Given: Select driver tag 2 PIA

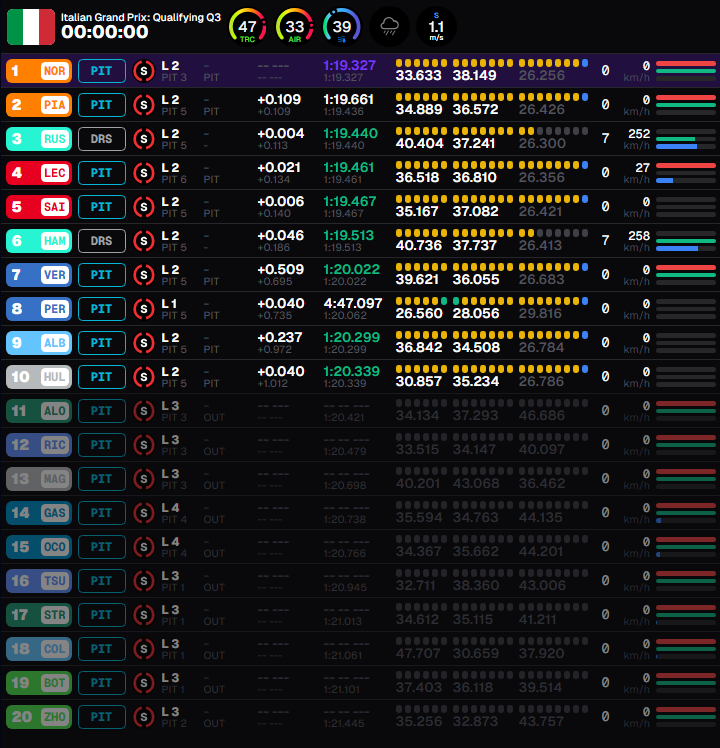Looking at the screenshot, I should point(39,105).
